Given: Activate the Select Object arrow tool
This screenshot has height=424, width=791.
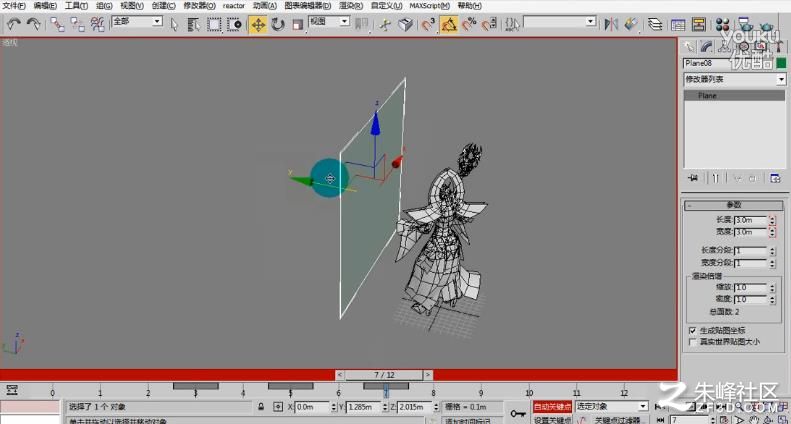Looking at the screenshot, I should click(175, 24).
